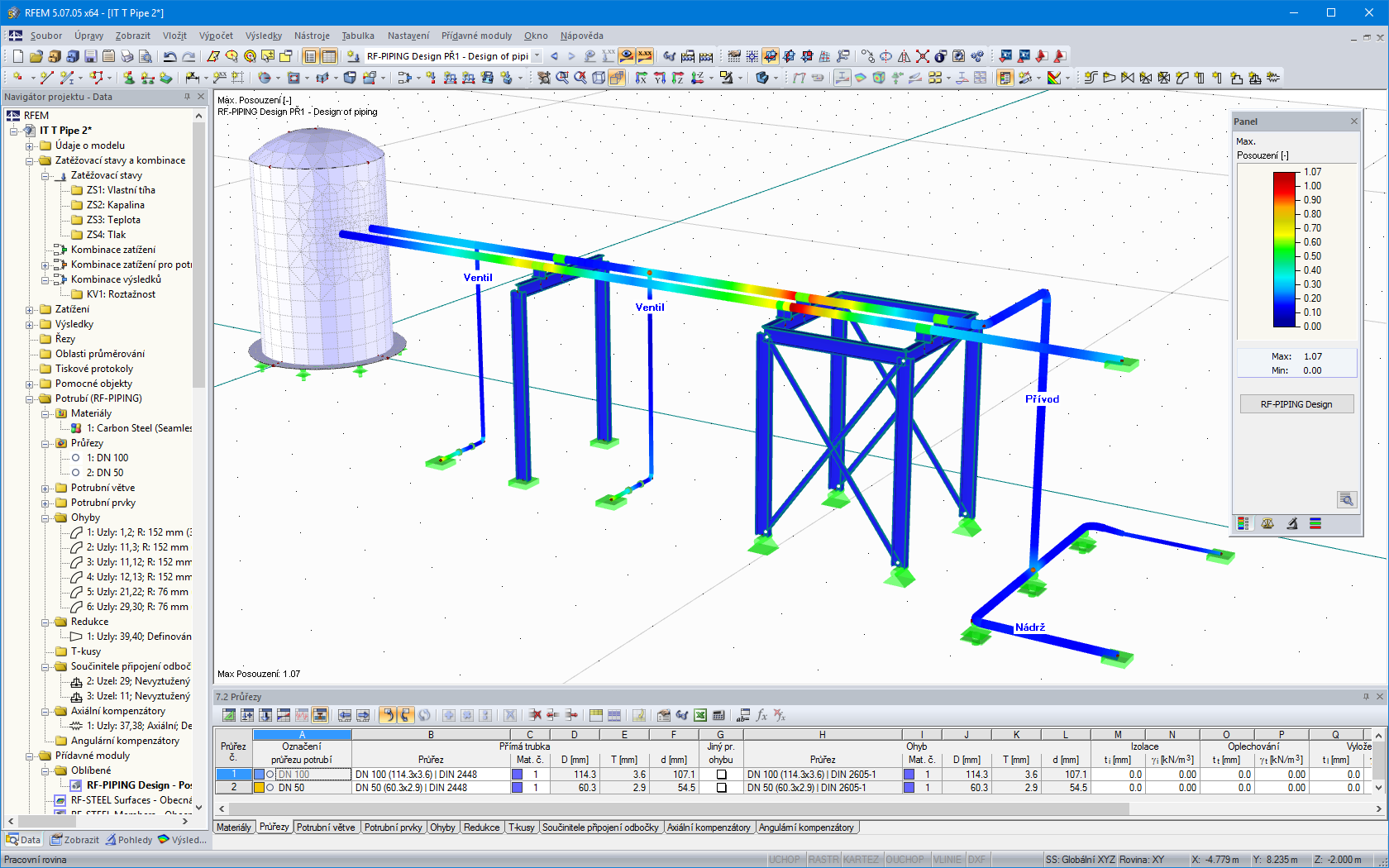The width and height of the screenshot is (1389, 868).
Task: Click the red X delete icon in top toolbar
Action: click(x=922, y=56)
